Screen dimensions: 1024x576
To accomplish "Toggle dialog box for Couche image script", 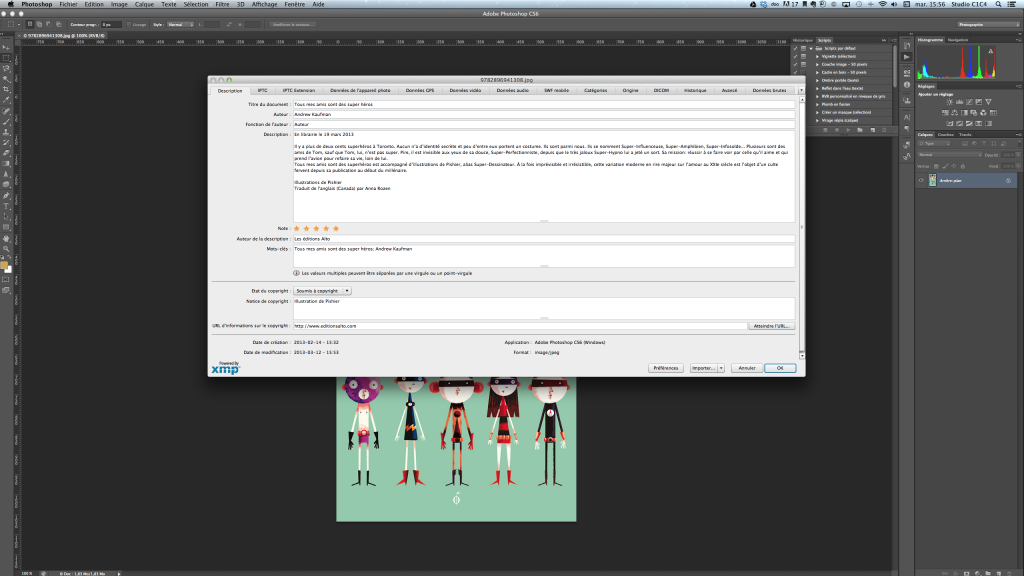I will click(803, 64).
